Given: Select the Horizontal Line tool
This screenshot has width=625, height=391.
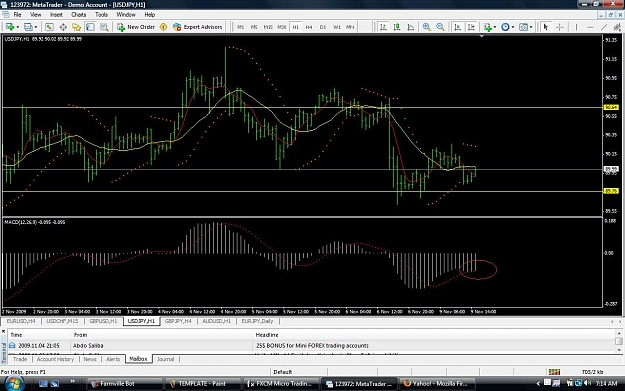Looking at the screenshot, I should 590,27.
